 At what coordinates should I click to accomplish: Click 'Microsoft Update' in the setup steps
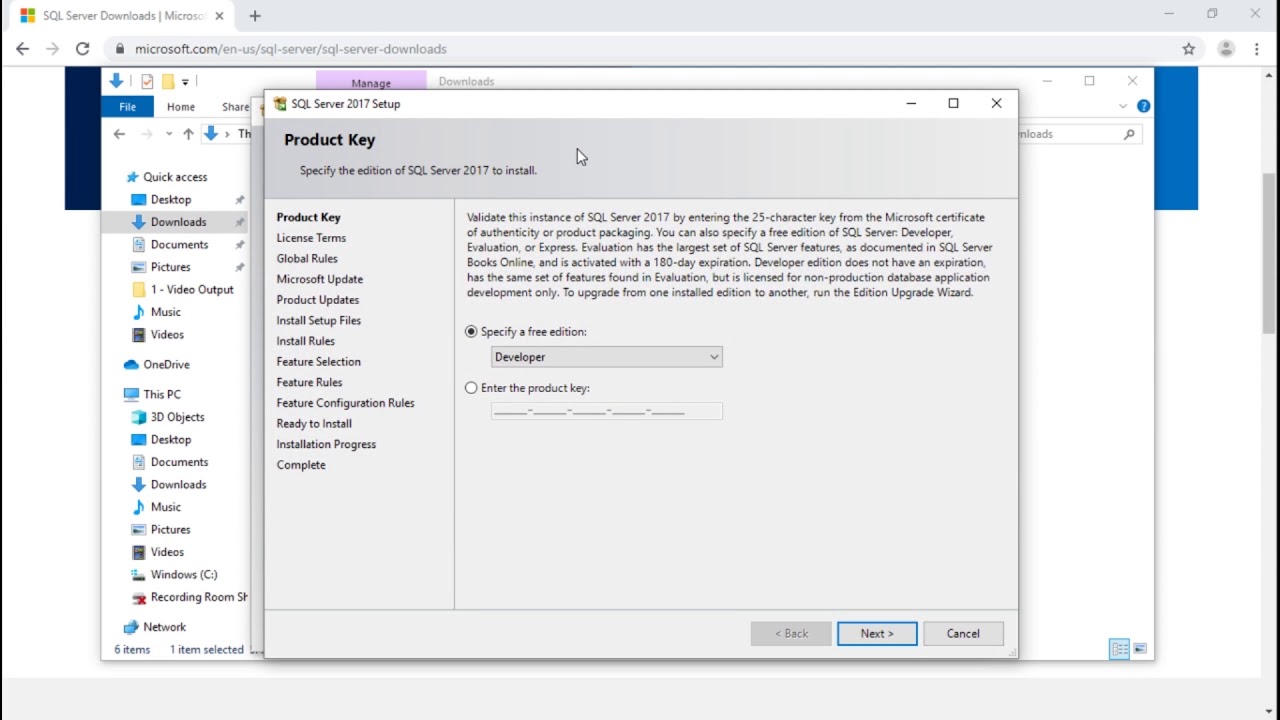tap(320, 279)
